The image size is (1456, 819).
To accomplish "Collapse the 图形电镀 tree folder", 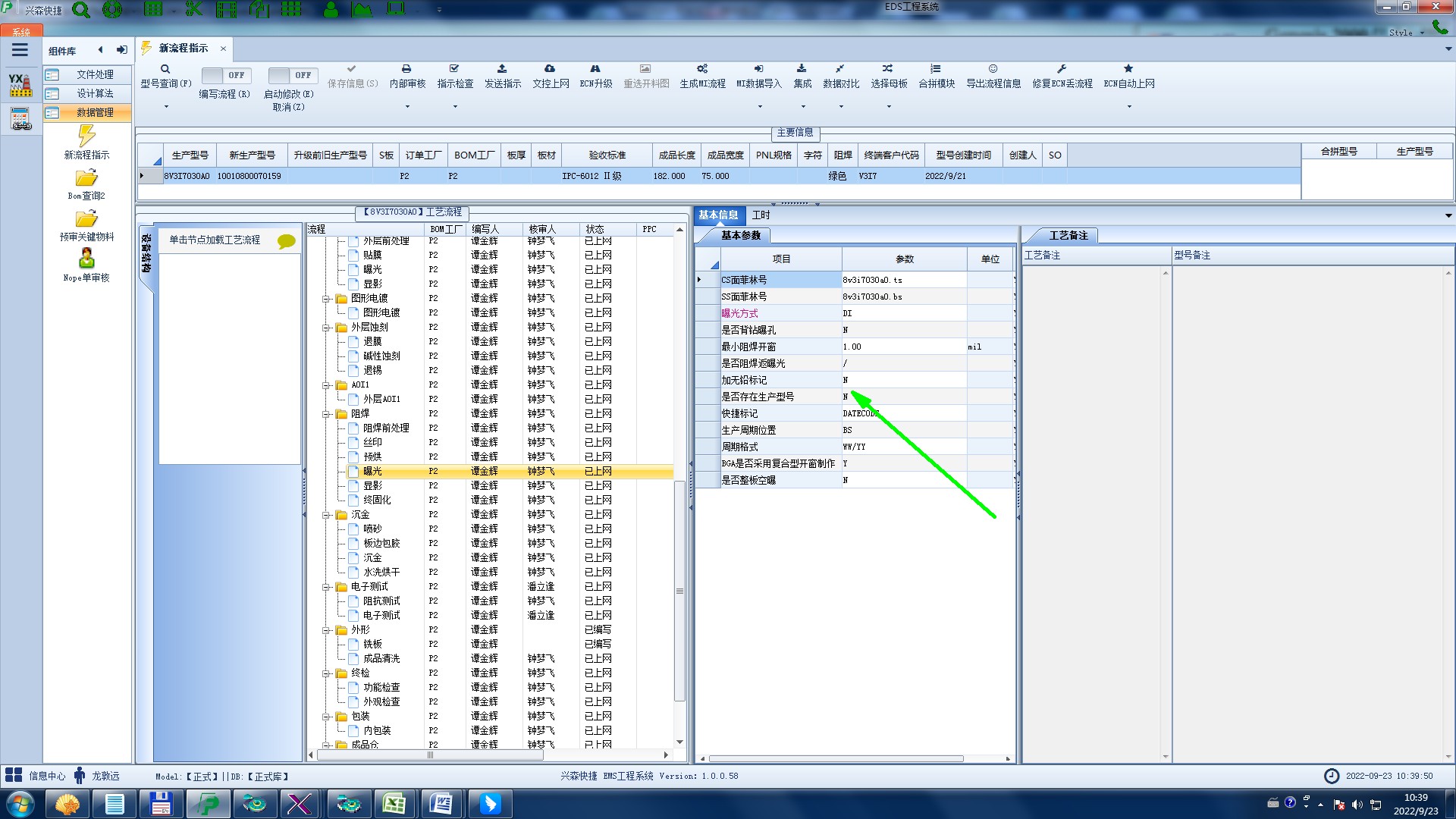I will 327,299.
